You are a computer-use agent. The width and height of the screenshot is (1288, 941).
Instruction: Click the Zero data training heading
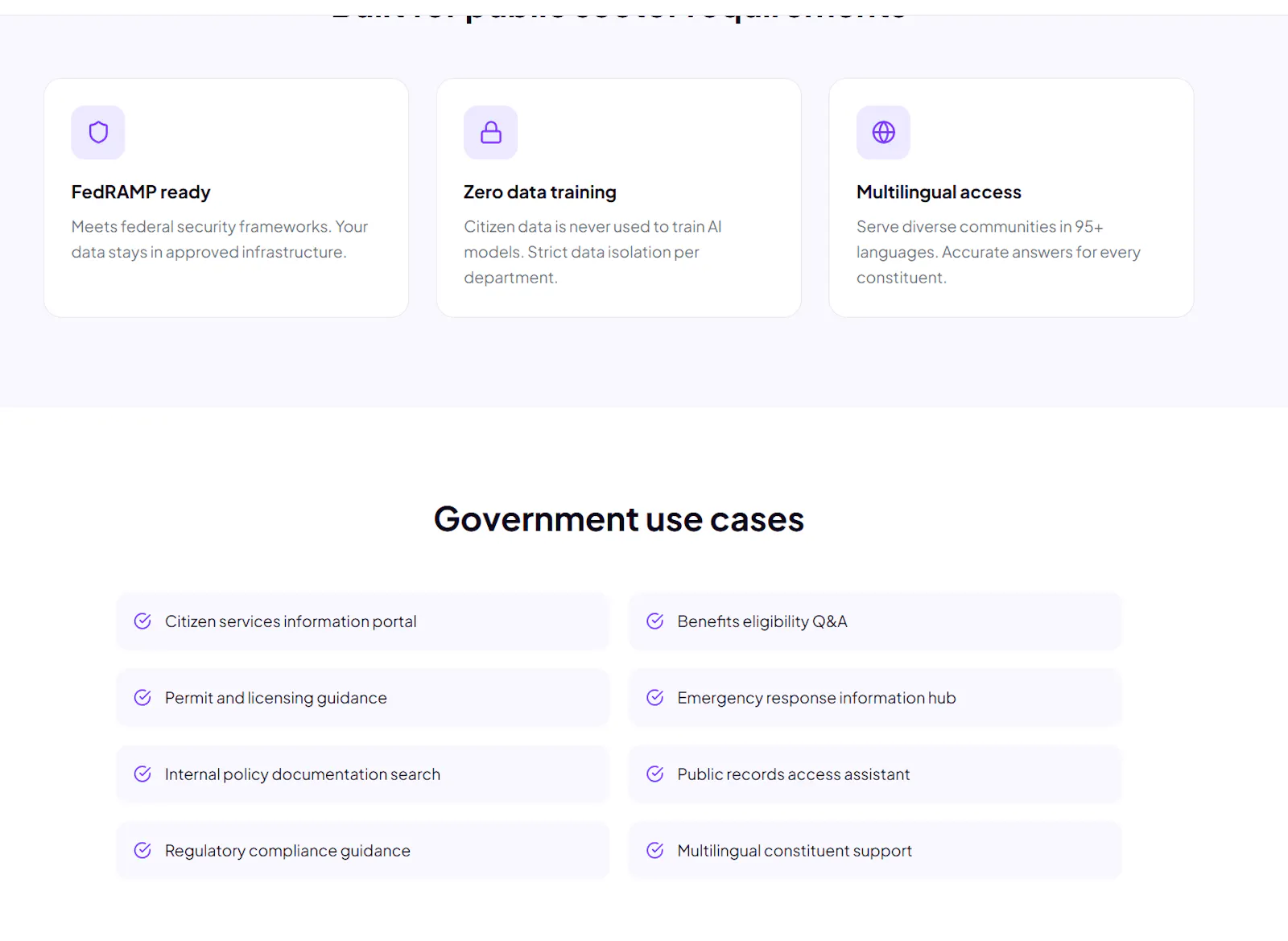[x=540, y=192]
